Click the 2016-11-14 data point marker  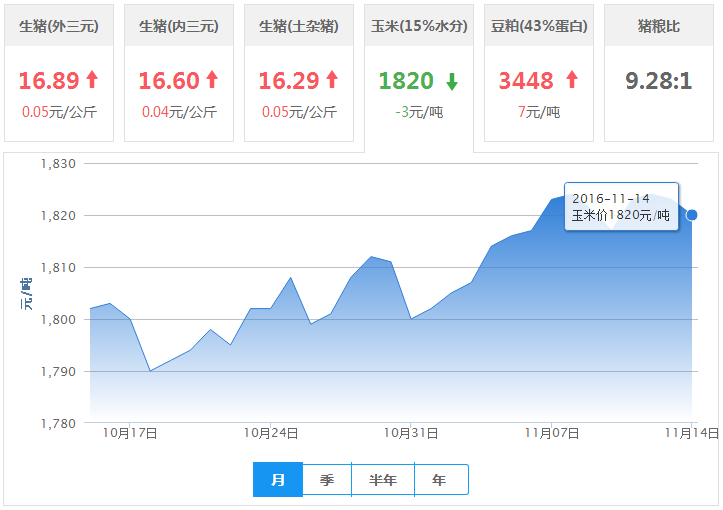[692, 215]
